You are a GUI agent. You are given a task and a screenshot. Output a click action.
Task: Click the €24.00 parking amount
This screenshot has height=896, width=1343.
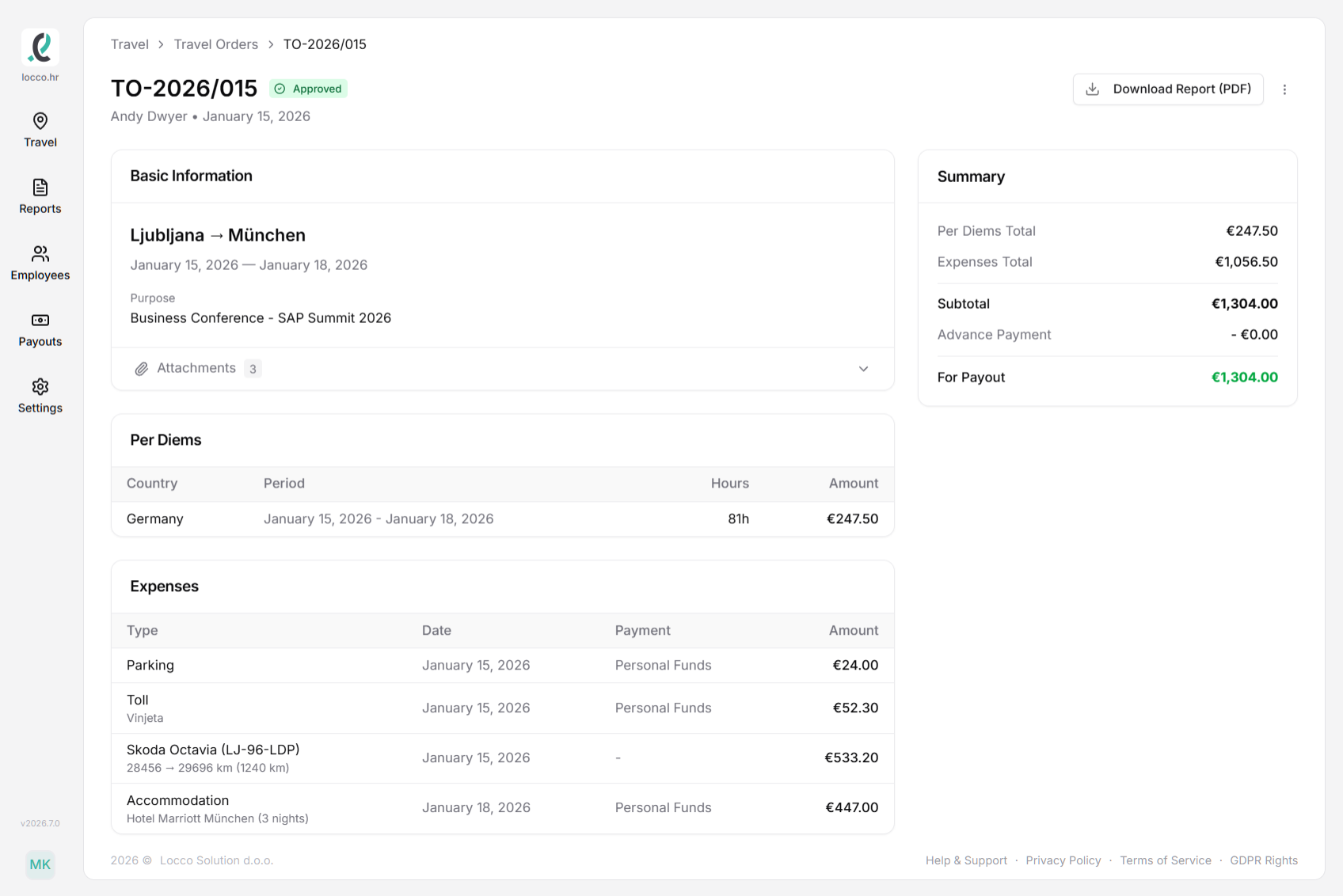tap(855, 666)
